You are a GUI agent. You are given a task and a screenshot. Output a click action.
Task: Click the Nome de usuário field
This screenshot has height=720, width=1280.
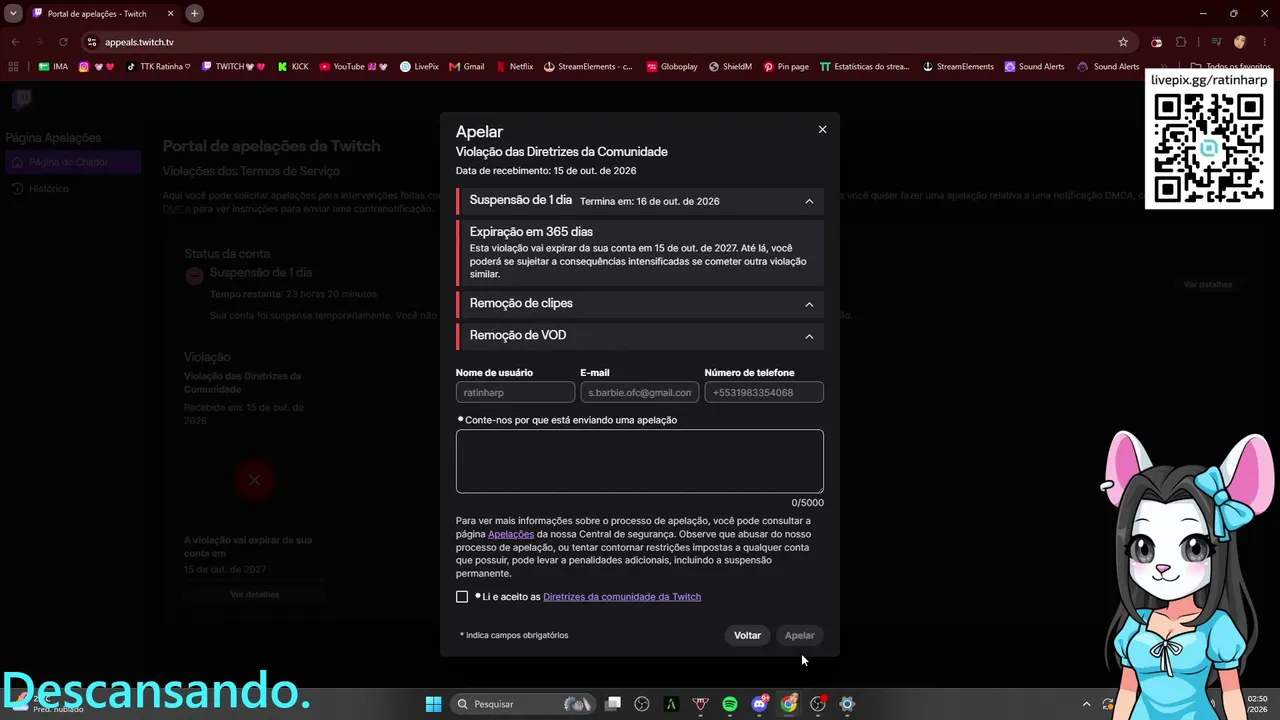(x=515, y=393)
